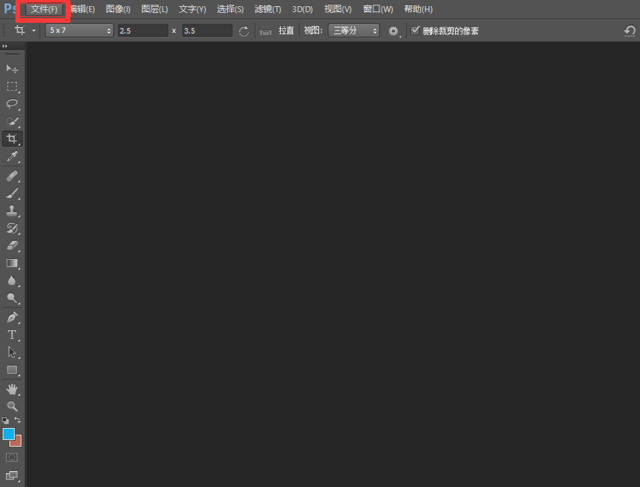Screen dimensions: 640x487
Task: Open the 帮助(H) menu
Action: point(418,9)
